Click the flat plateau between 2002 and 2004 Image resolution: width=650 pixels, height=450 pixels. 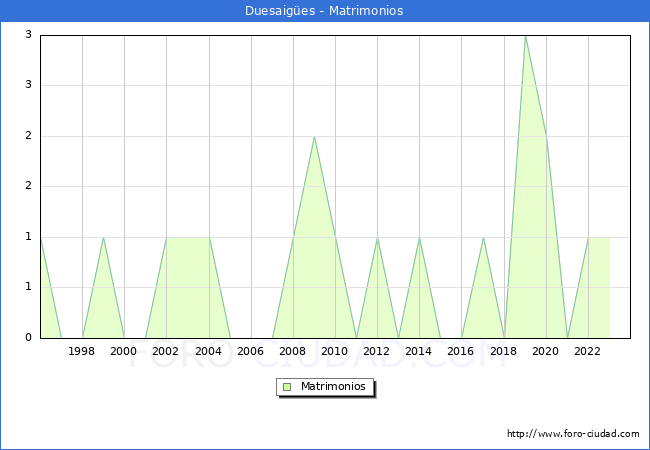click(x=188, y=238)
